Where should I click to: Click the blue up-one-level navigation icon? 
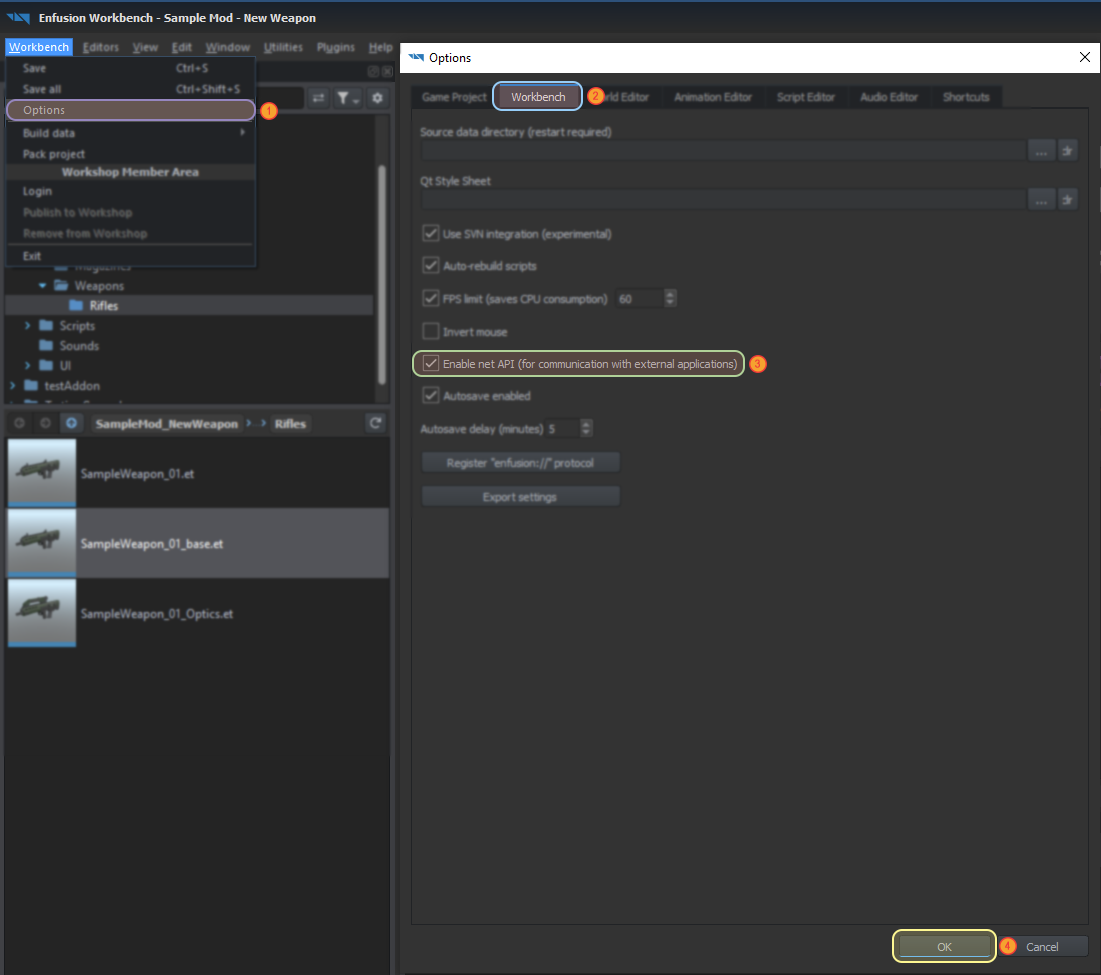[x=72, y=423]
